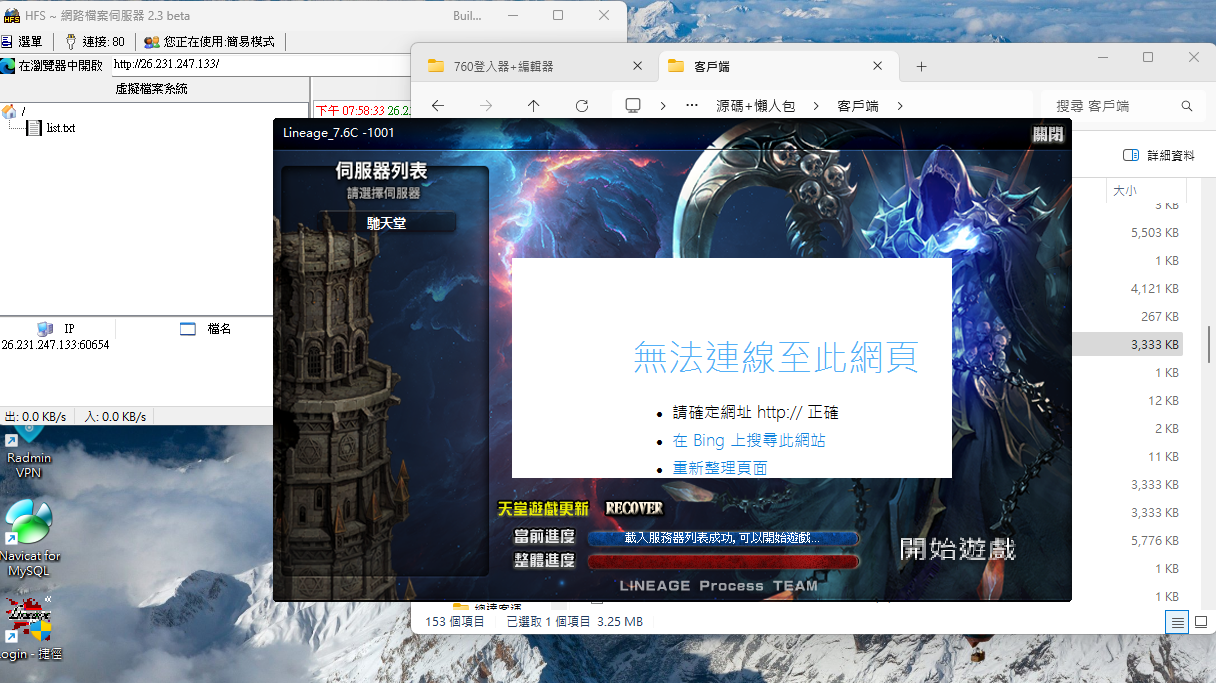Image resolution: width=1216 pixels, height=683 pixels.
Task: Select list.txt in HFS virtual file system
Action: click(x=51, y=128)
